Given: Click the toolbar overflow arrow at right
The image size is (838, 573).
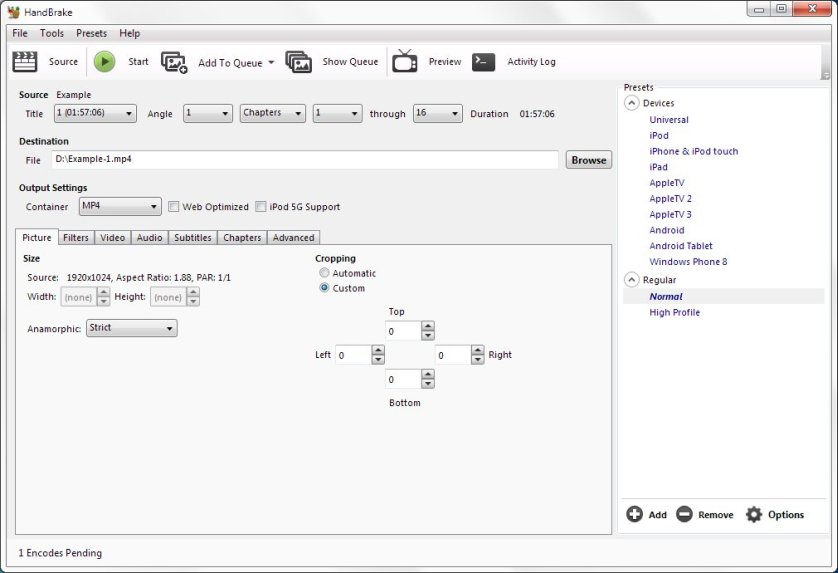Looking at the screenshot, I should pyautogui.click(x=825, y=76).
